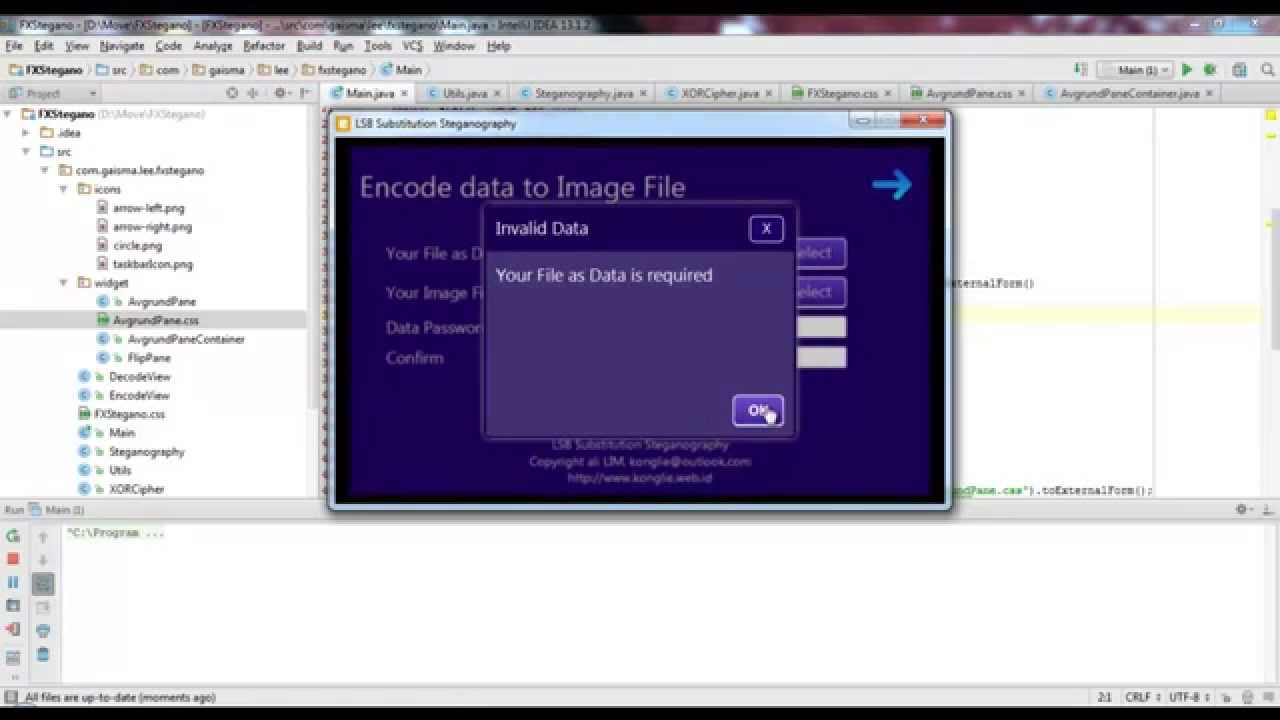Collapse the widget folder
1280x720 pixels.
click(64, 283)
